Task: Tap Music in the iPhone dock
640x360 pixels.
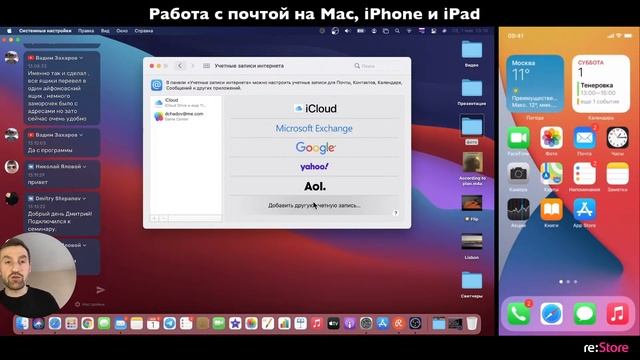Action: (x=618, y=314)
